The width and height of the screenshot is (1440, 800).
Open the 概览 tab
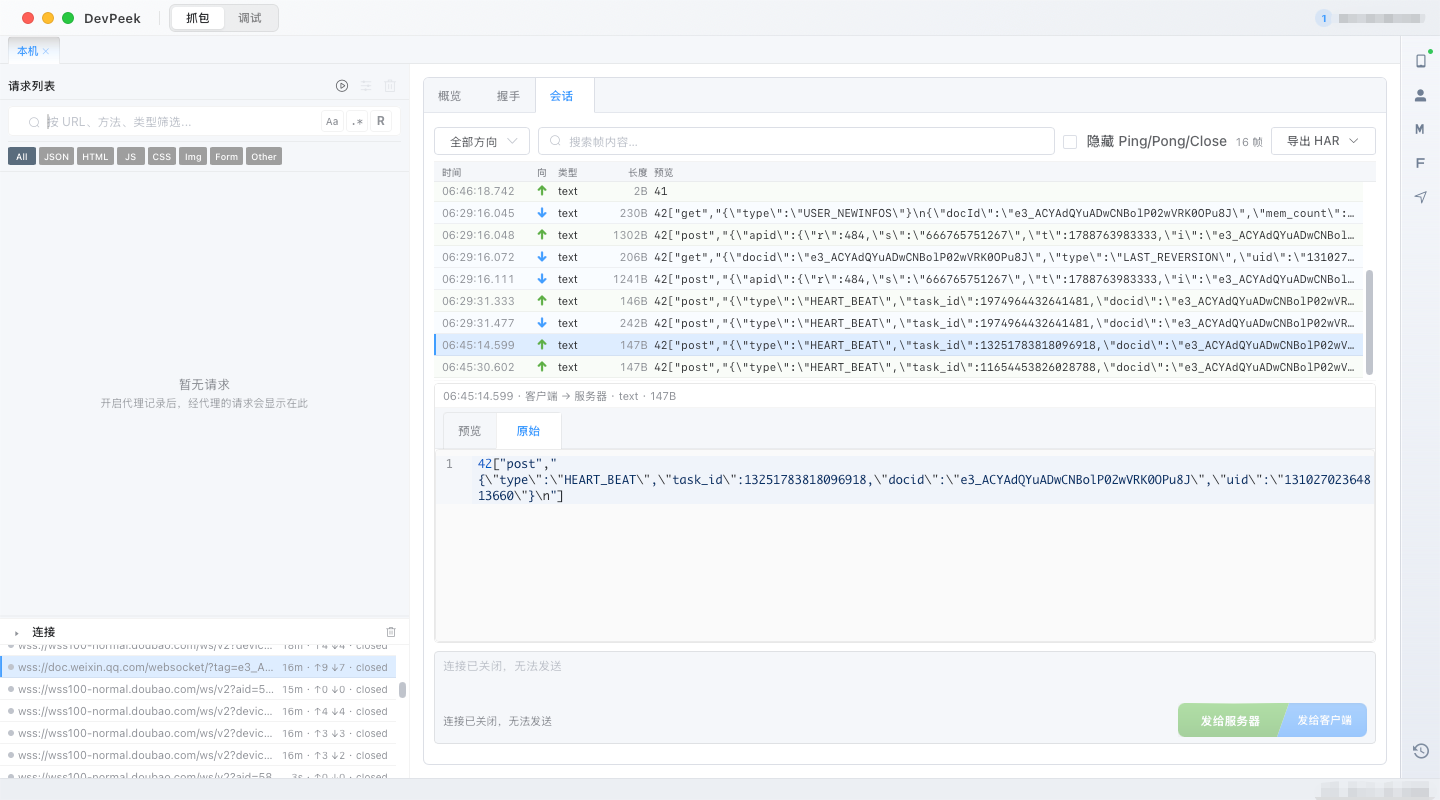450,96
